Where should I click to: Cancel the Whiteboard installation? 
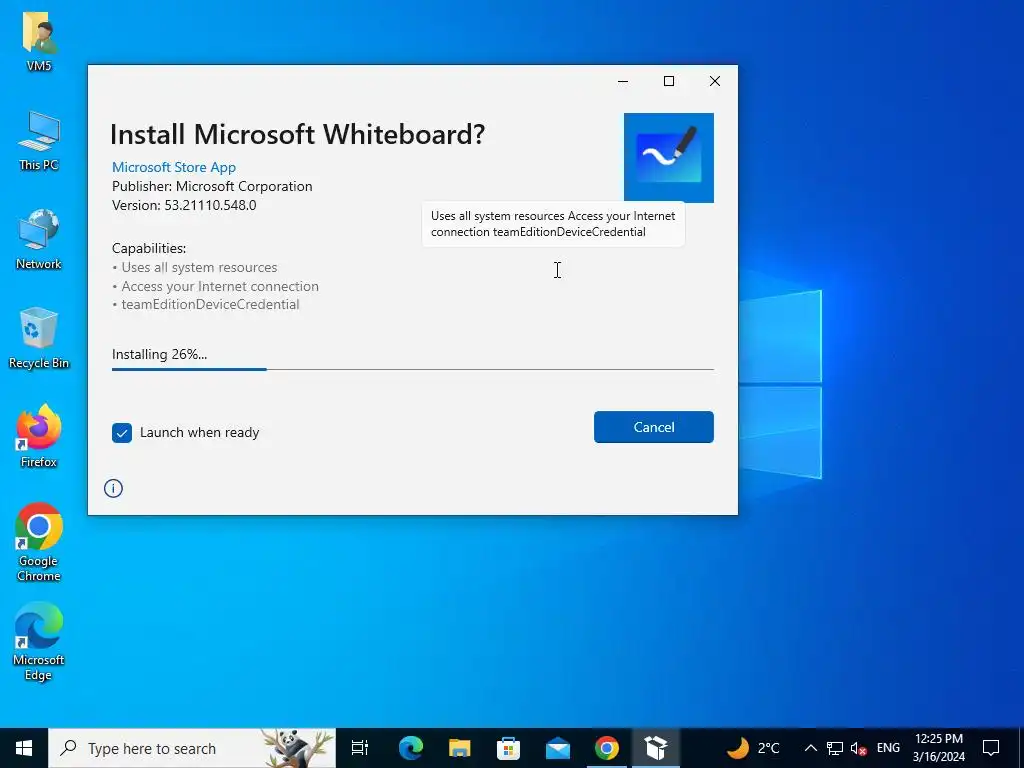[654, 427]
